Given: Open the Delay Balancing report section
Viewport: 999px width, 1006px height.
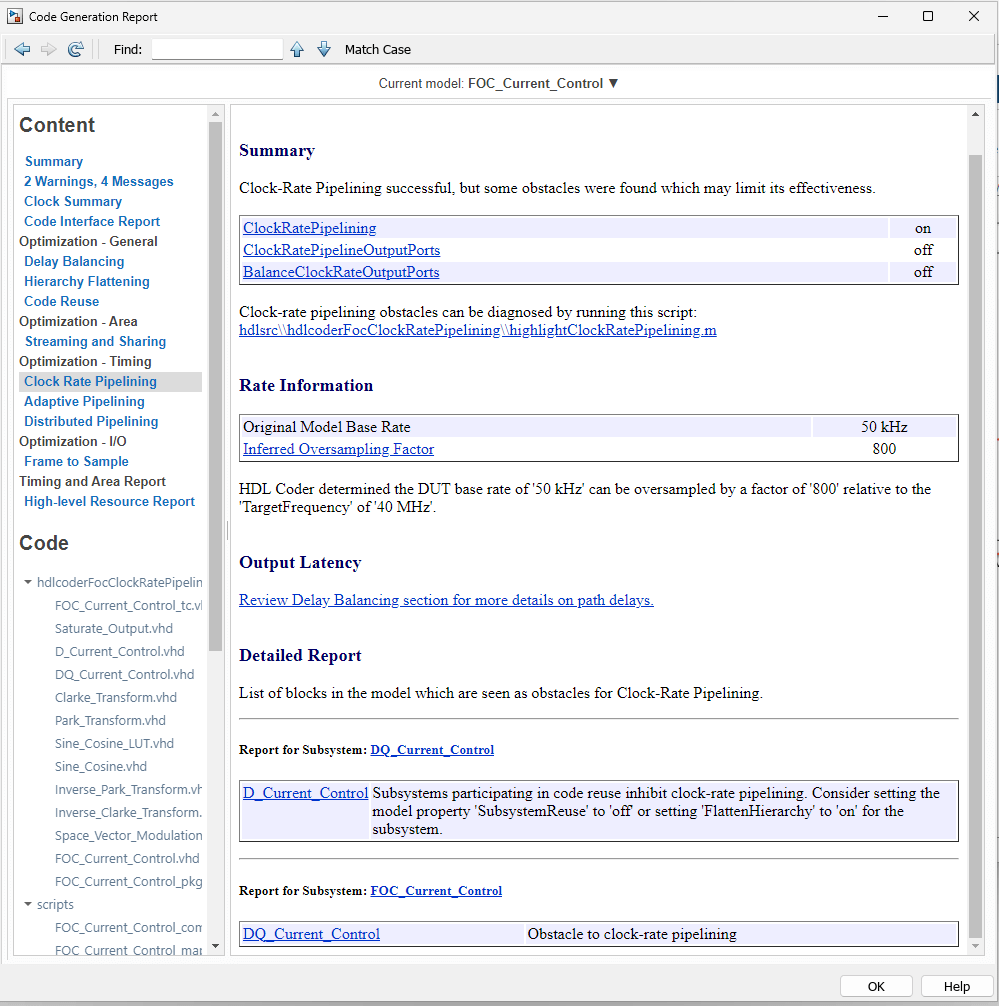Looking at the screenshot, I should coord(74,261).
